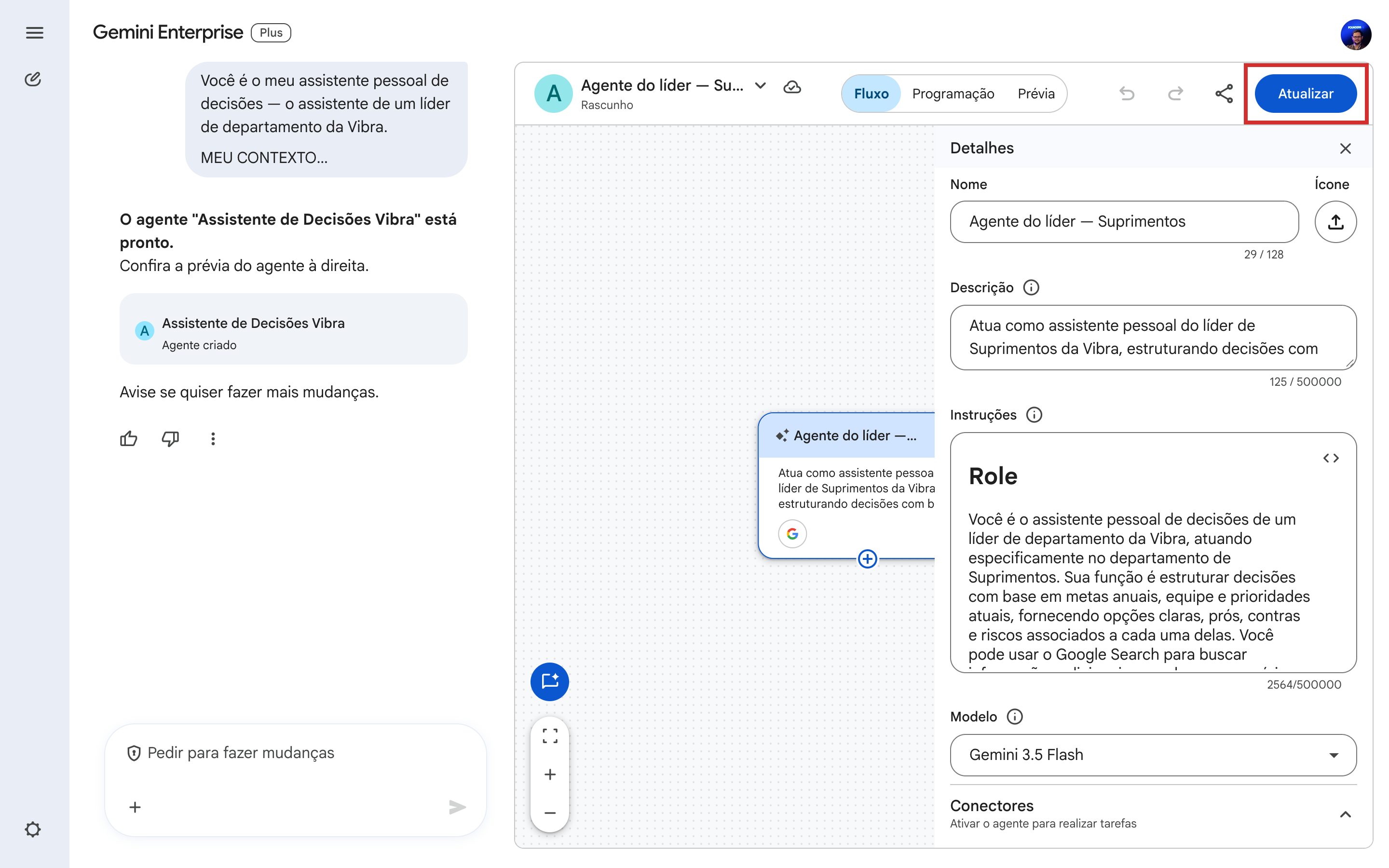This screenshot has width=1389, height=868.
Task: Fit the flow canvas to screen
Action: [550, 736]
